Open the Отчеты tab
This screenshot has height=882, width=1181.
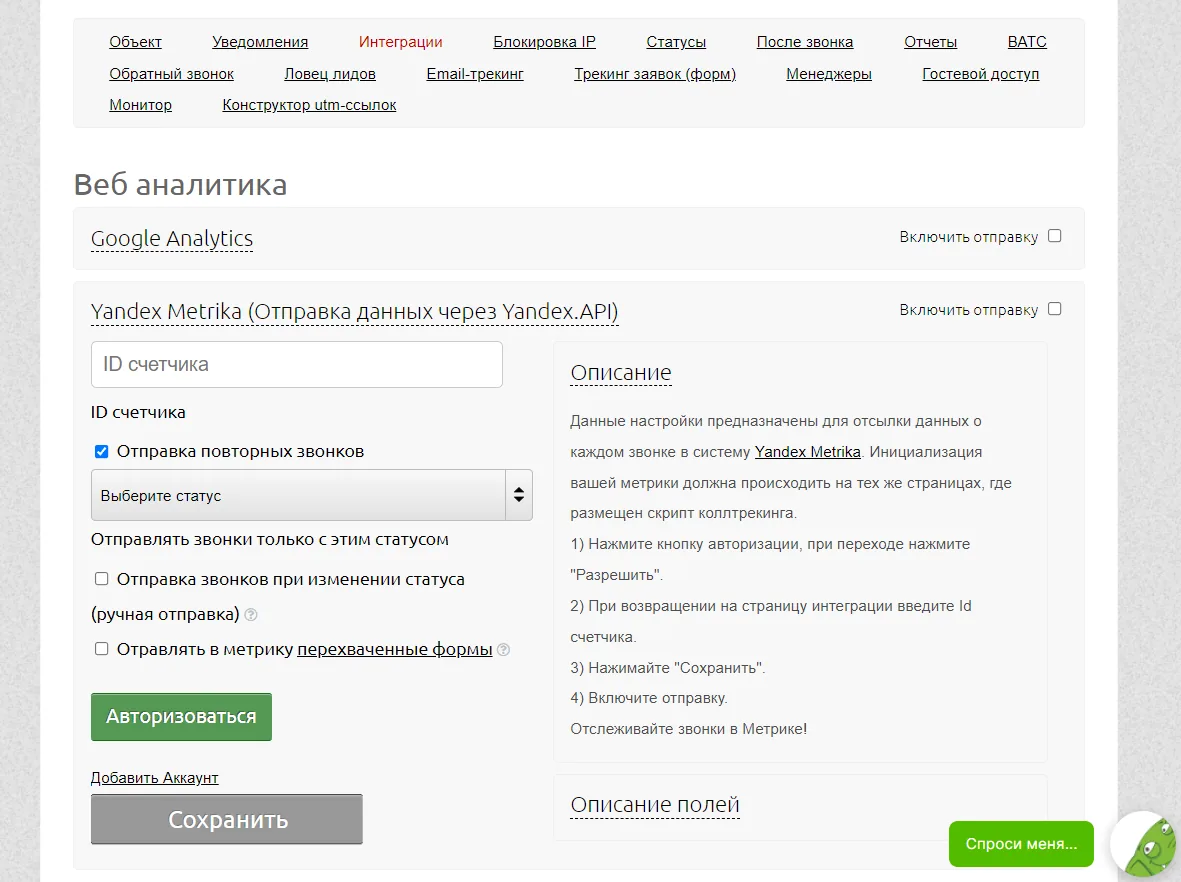pos(931,42)
